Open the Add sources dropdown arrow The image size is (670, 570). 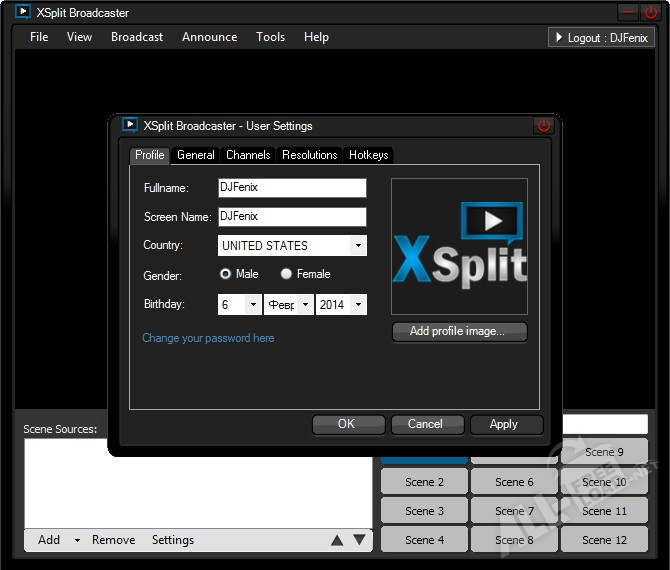point(77,541)
